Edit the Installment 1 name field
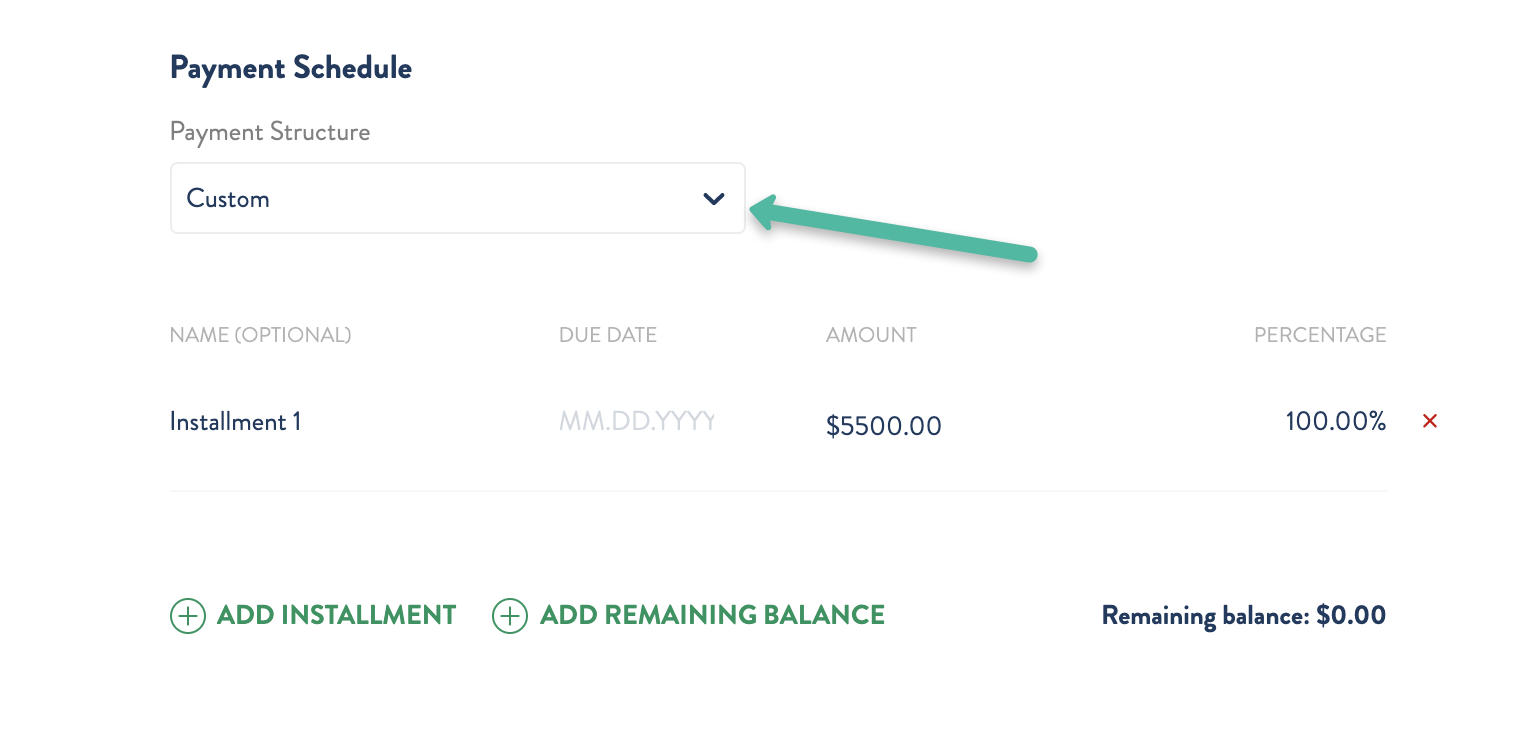This screenshot has height=746, width=1538. (x=236, y=422)
